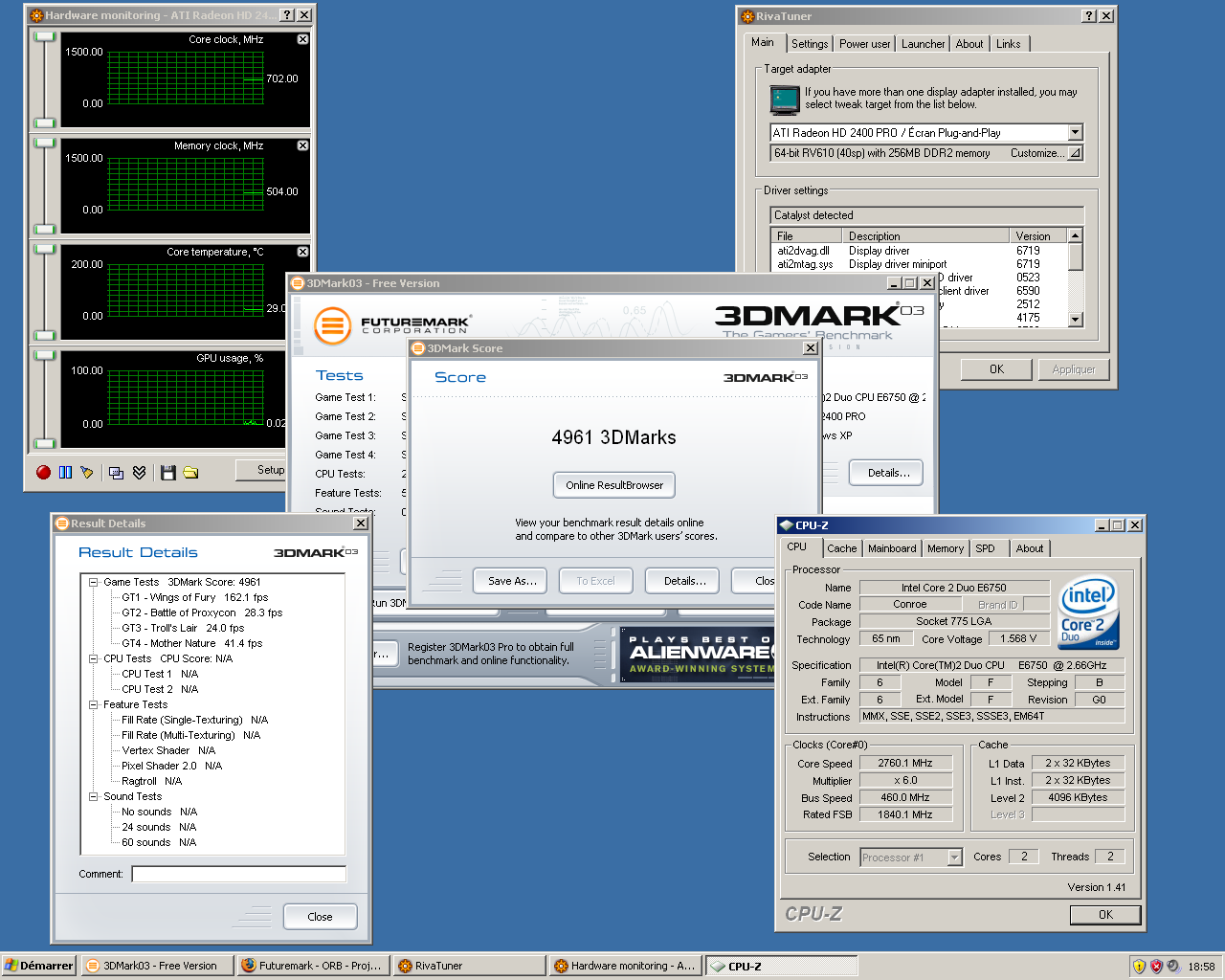Open the Processor #1 selection dropdown in CPU-Z
Viewport: 1225px width, 980px height.
(954, 857)
